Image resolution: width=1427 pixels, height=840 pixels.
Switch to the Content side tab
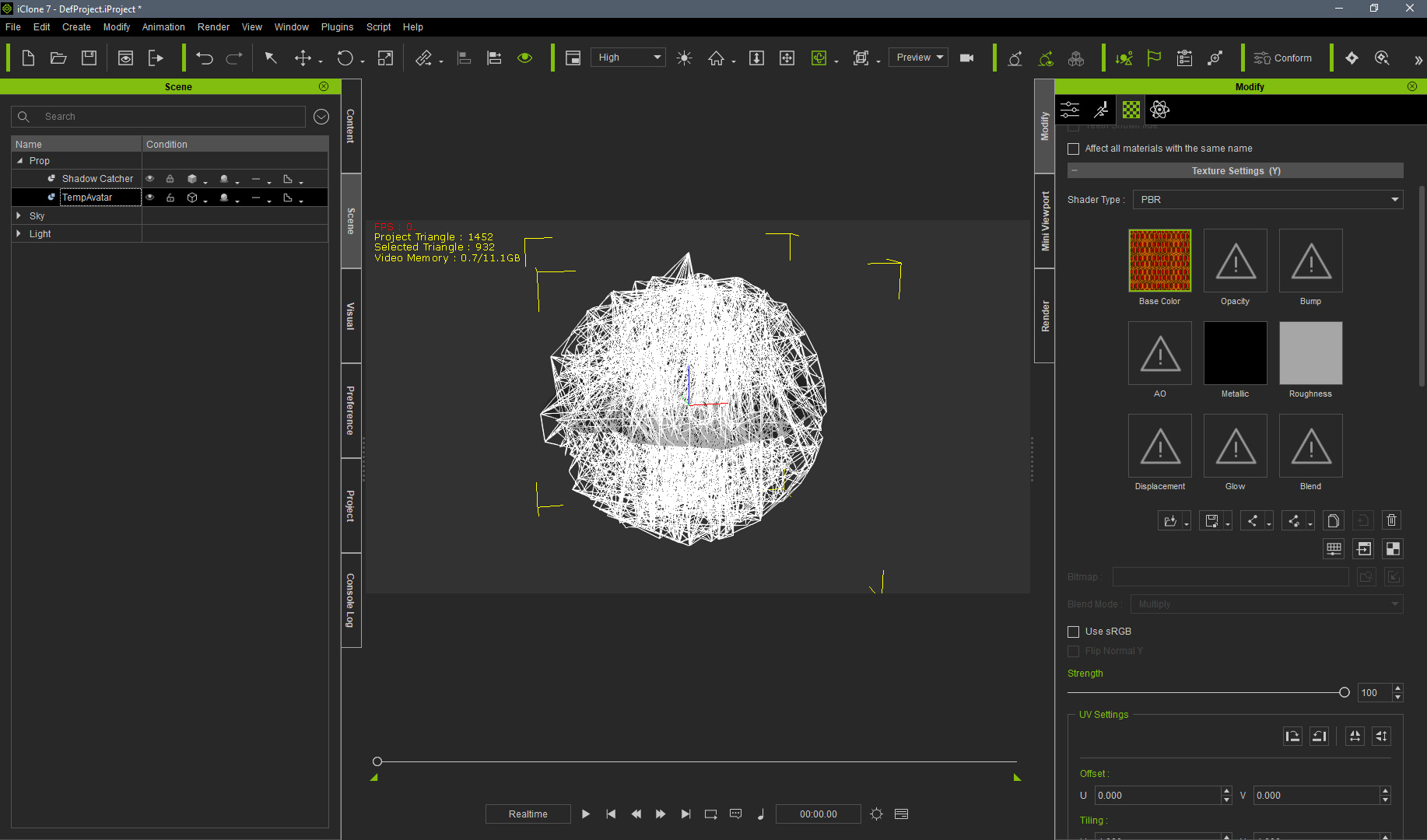(351, 126)
